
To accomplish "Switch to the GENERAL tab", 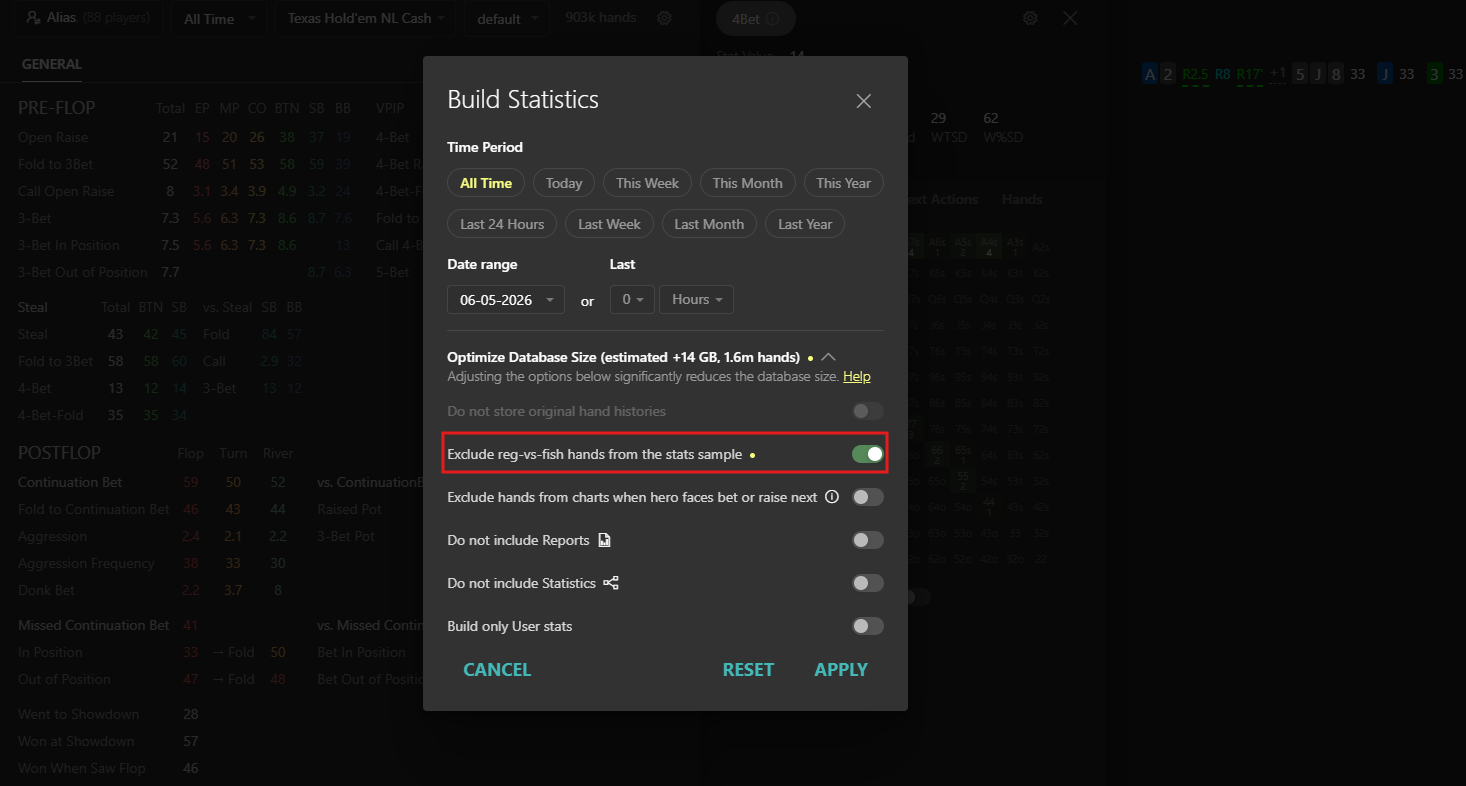I will 52,64.
